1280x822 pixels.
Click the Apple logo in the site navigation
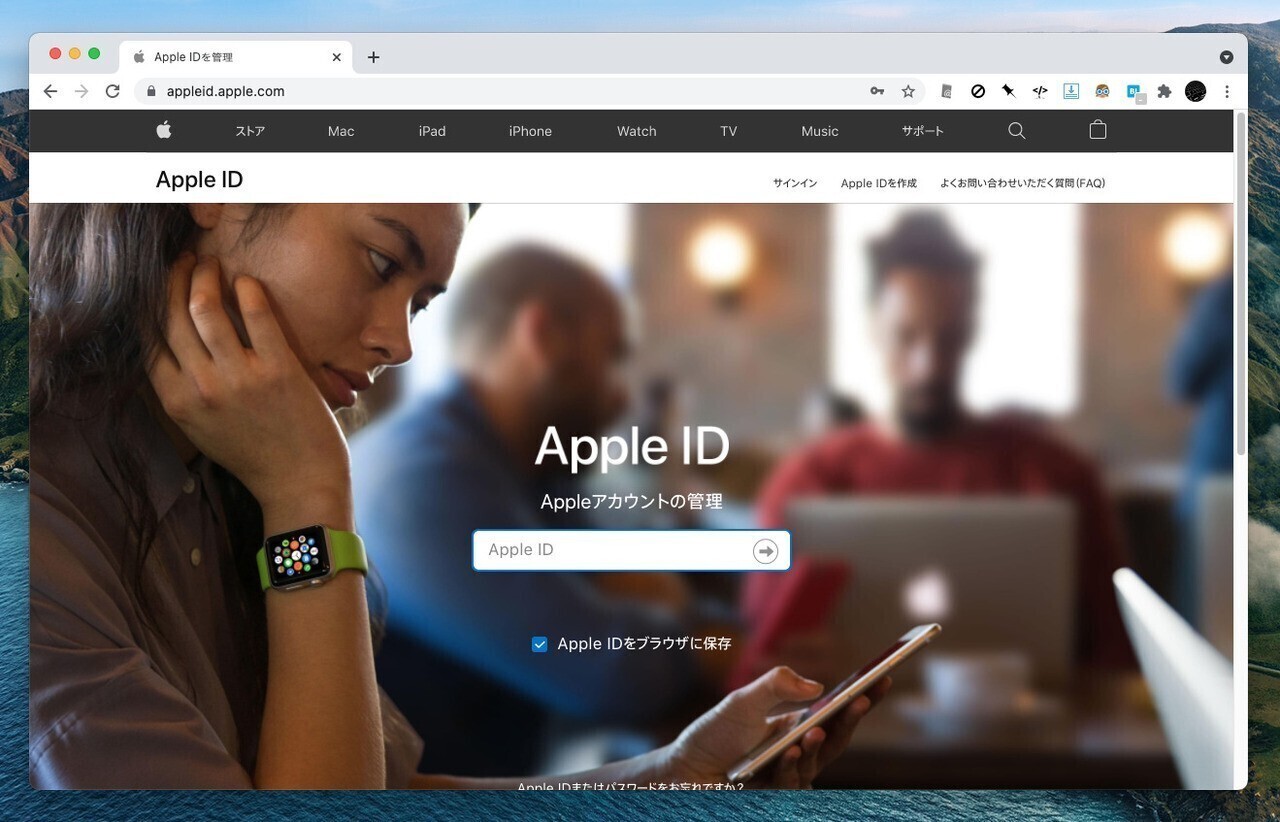(x=164, y=130)
